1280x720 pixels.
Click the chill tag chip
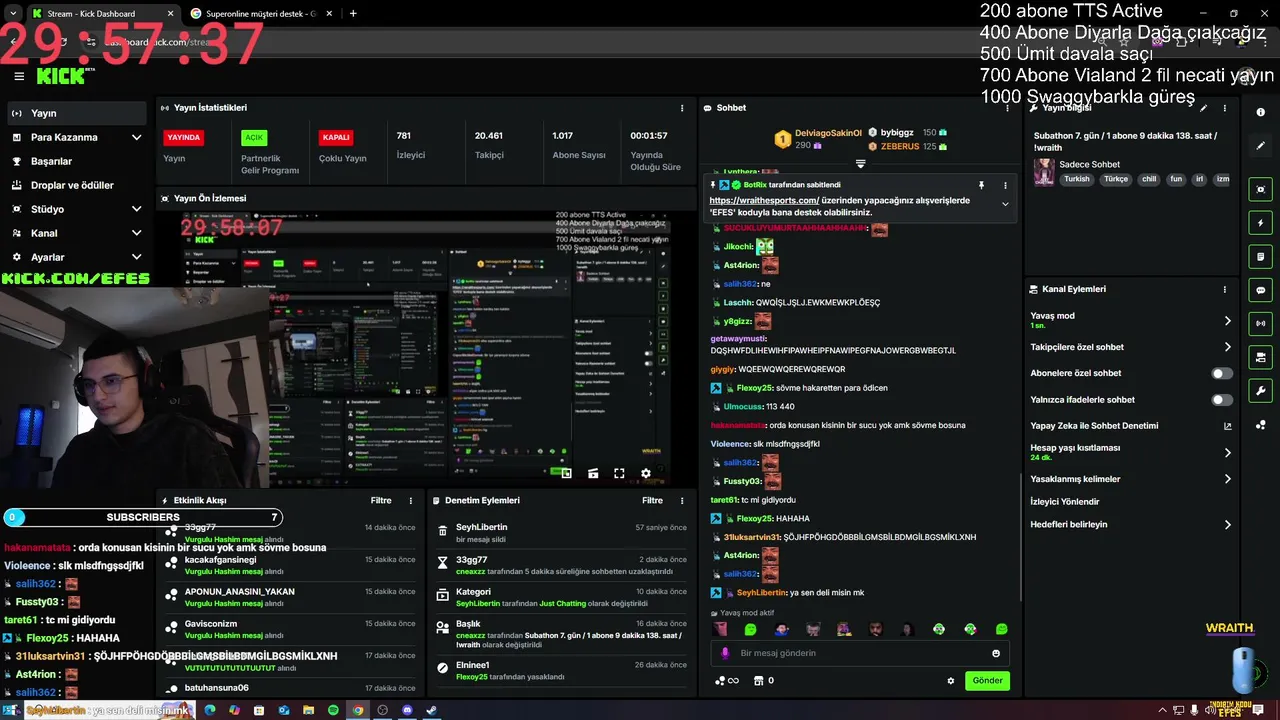tap(1149, 179)
